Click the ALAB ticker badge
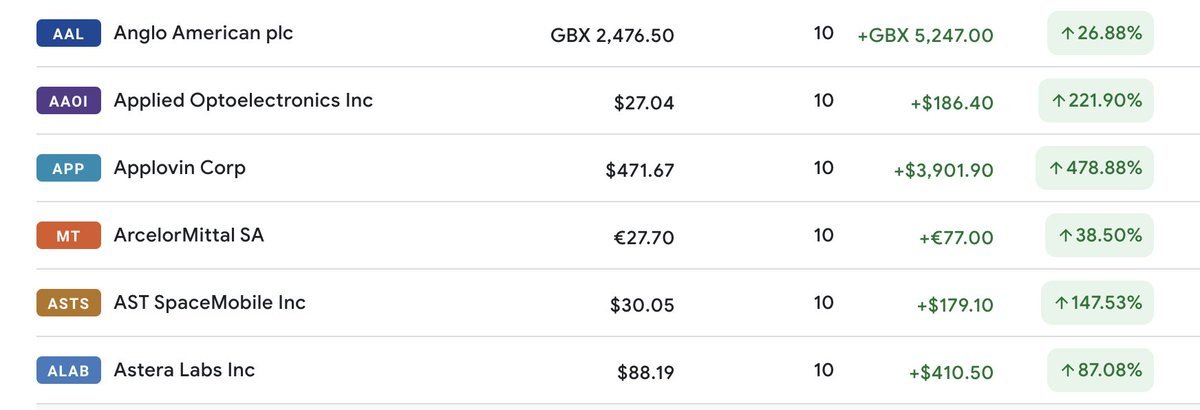The image size is (1200, 410). tap(68, 371)
